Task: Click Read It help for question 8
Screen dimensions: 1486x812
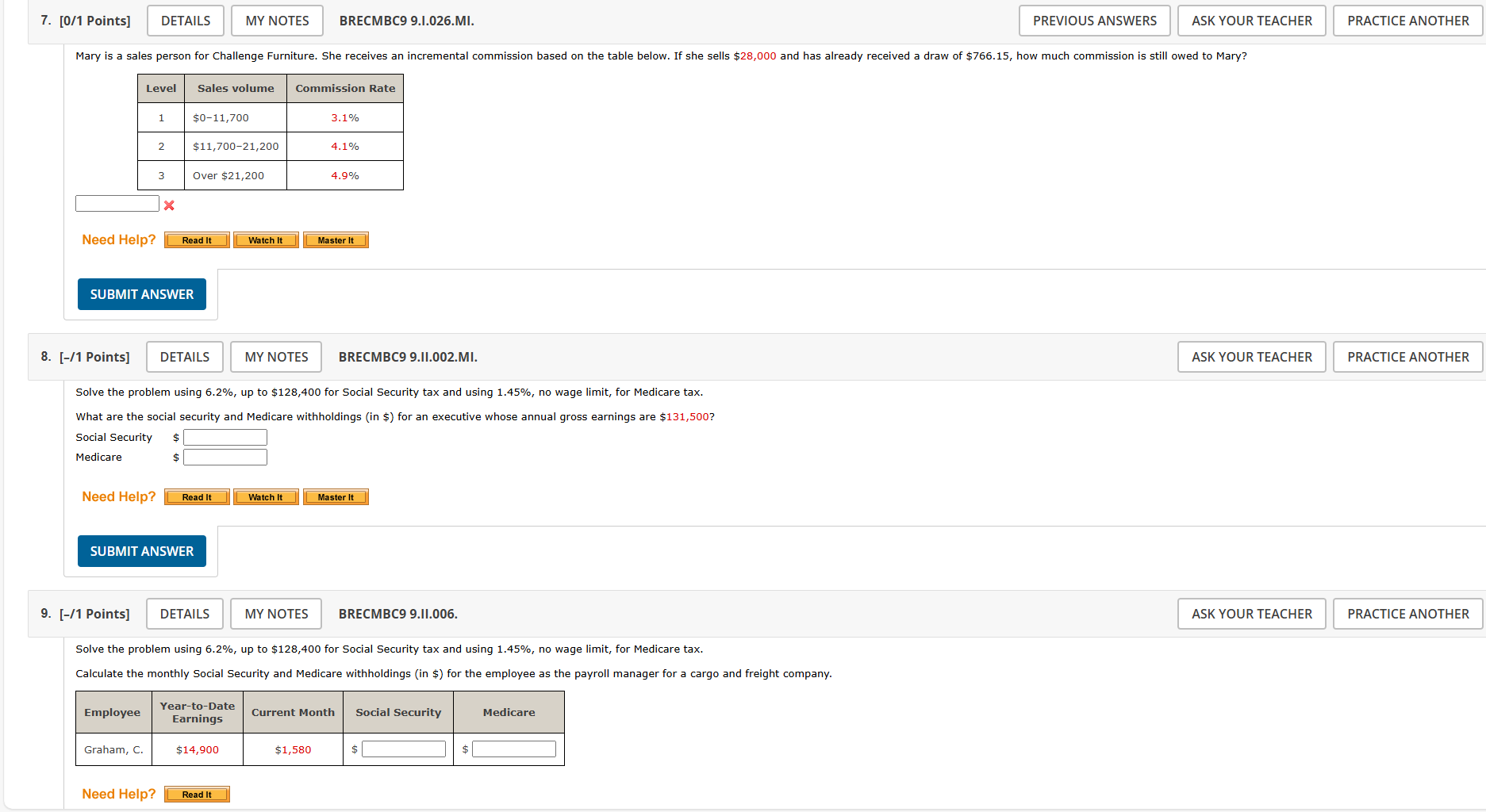Action: (196, 496)
